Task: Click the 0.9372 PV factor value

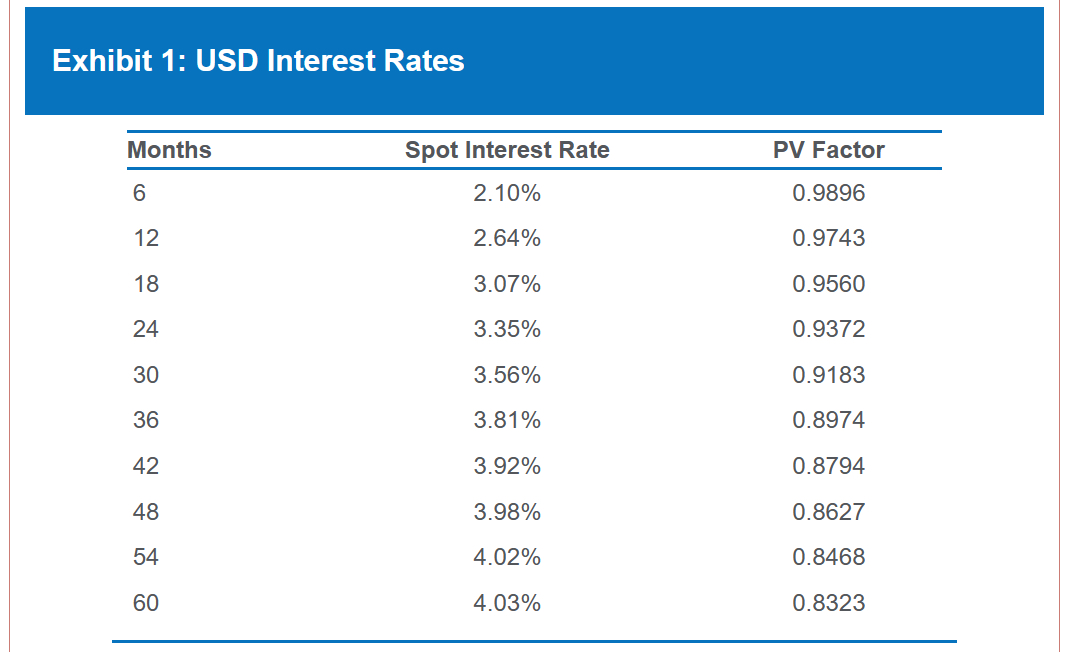Action: (x=828, y=329)
